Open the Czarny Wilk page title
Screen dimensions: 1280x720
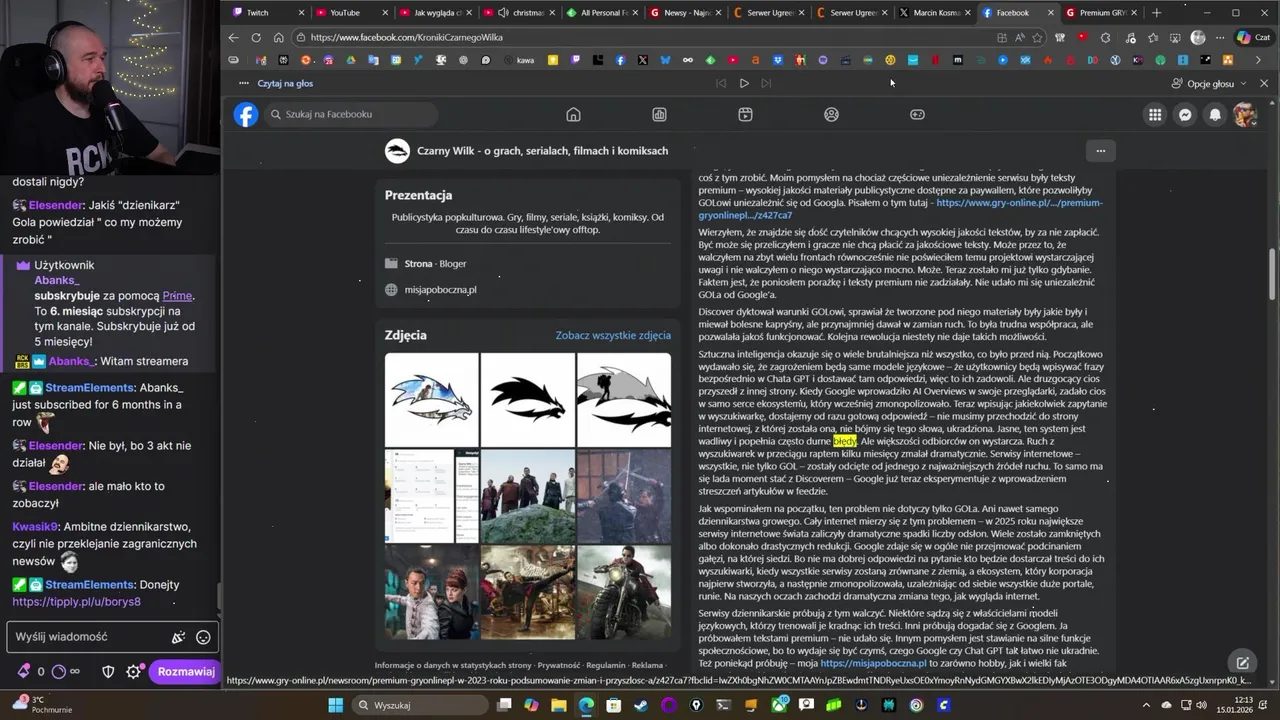click(542, 151)
